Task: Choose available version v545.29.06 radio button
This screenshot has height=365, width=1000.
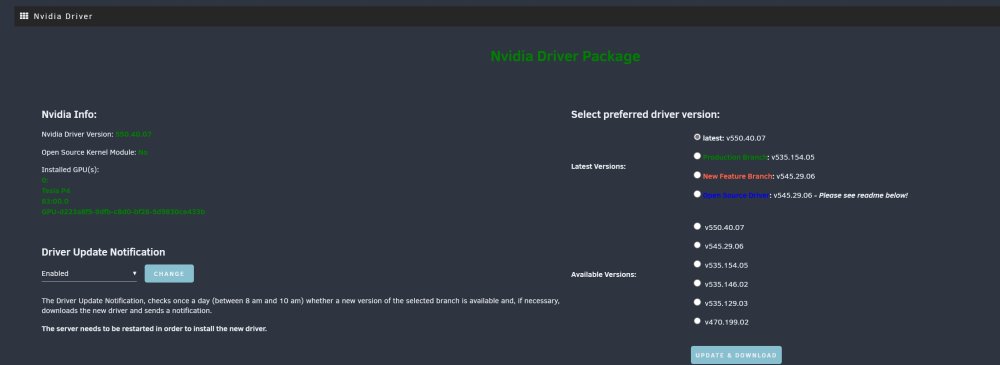Action: (697, 245)
